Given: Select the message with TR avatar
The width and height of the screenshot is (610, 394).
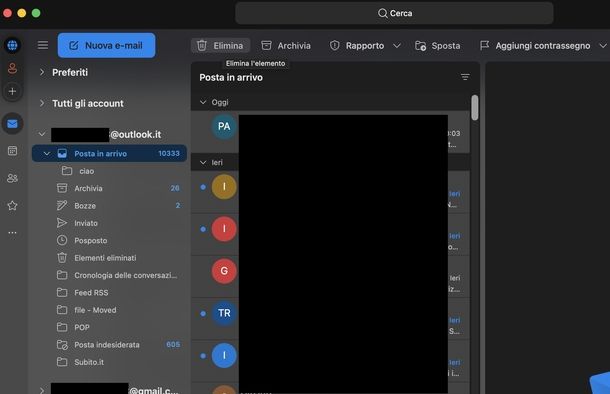Looking at the screenshot, I should click(x=330, y=319).
